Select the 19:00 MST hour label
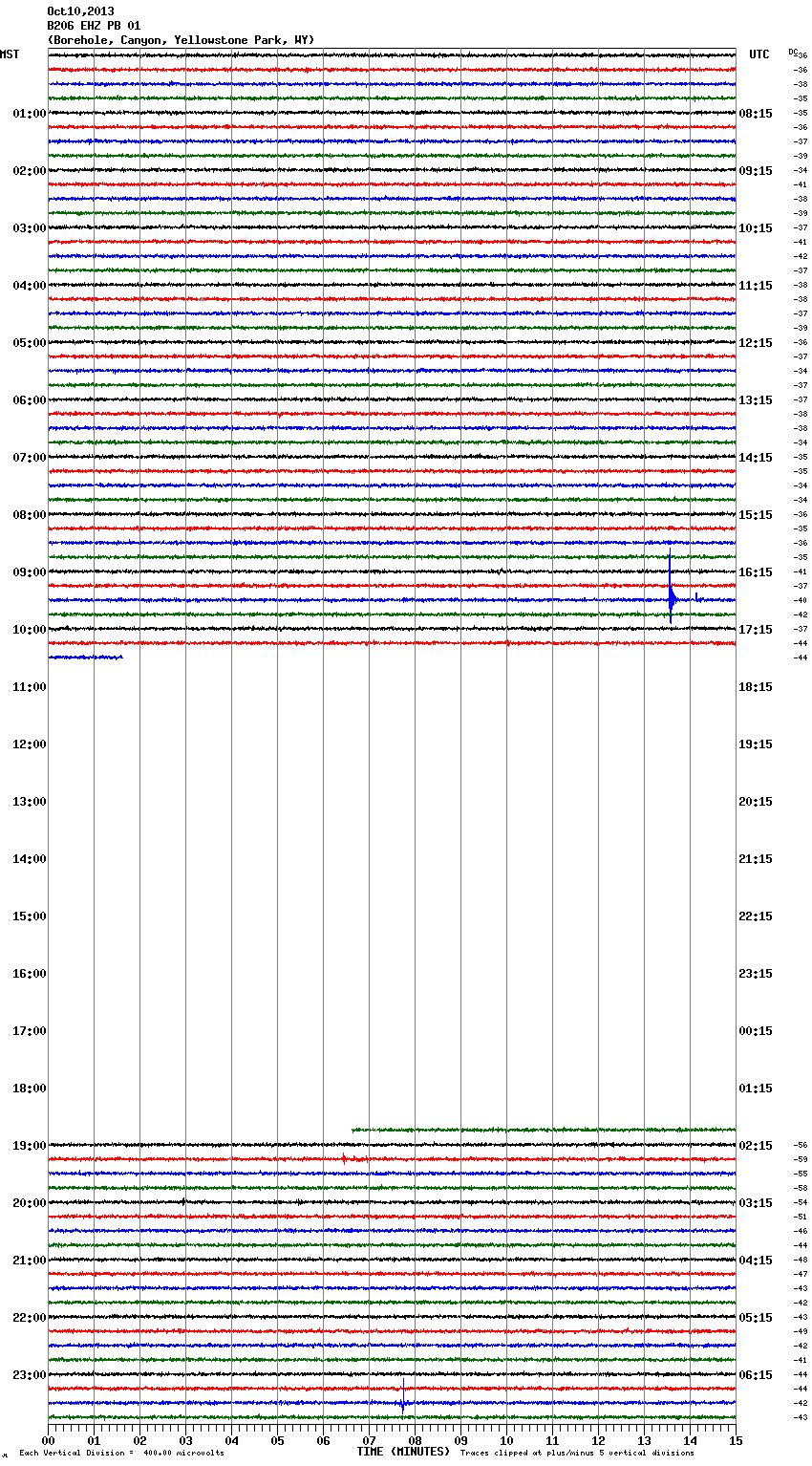 point(30,1146)
